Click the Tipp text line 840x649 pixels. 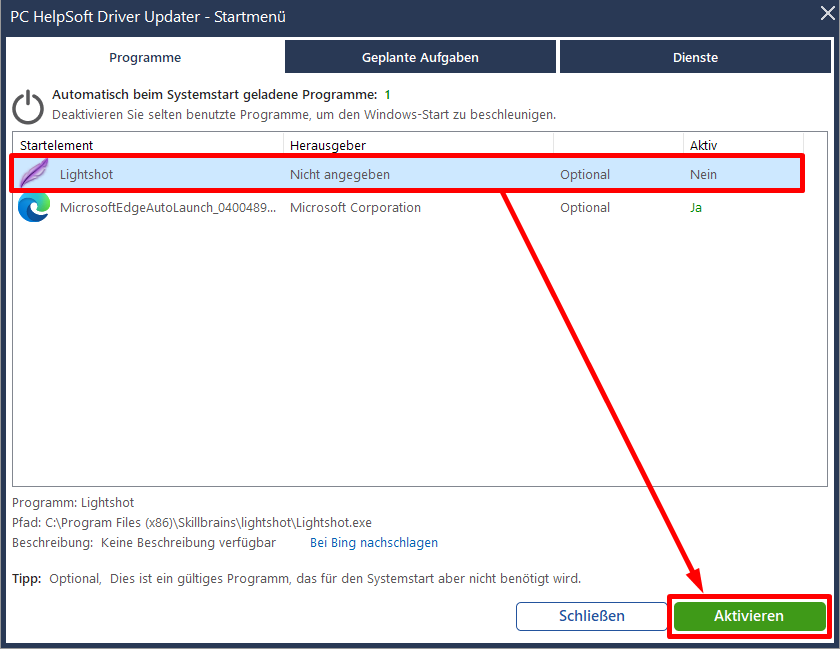pos(296,578)
